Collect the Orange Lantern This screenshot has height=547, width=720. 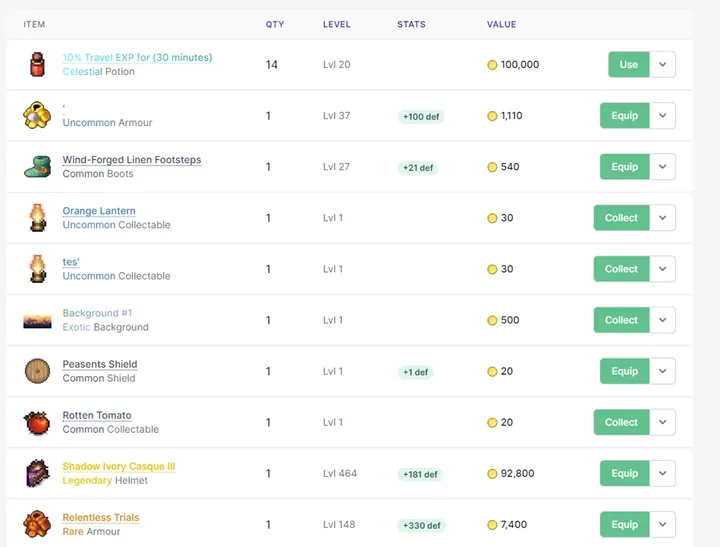coord(621,218)
